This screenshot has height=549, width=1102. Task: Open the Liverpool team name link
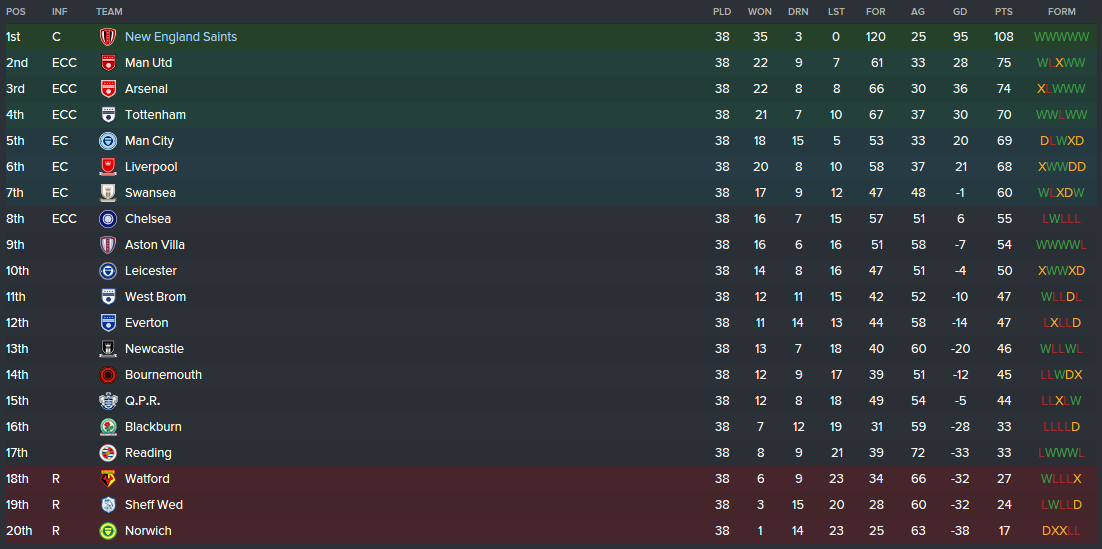click(x=151, y=167)
